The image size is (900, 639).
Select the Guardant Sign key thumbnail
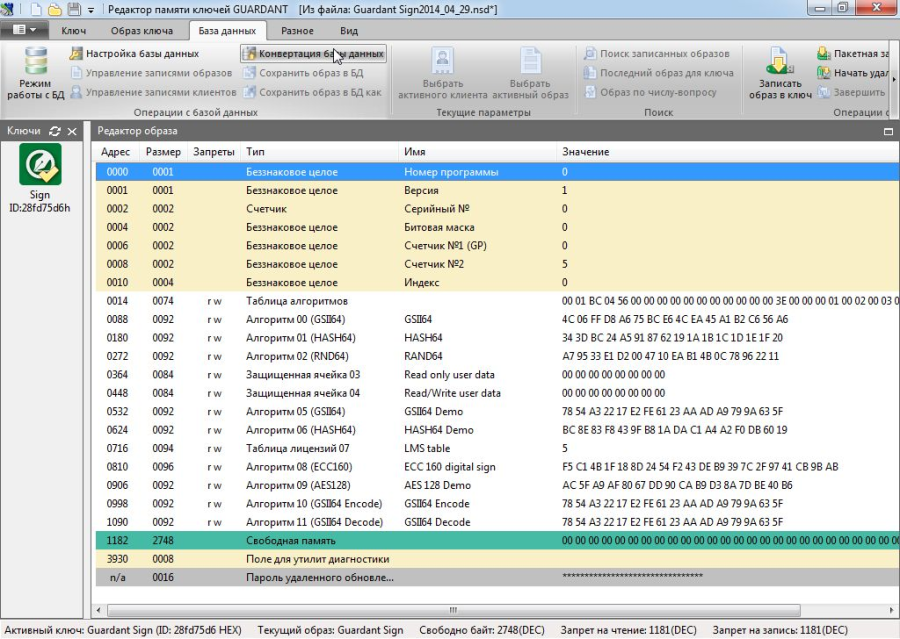[x=40, y=164]
